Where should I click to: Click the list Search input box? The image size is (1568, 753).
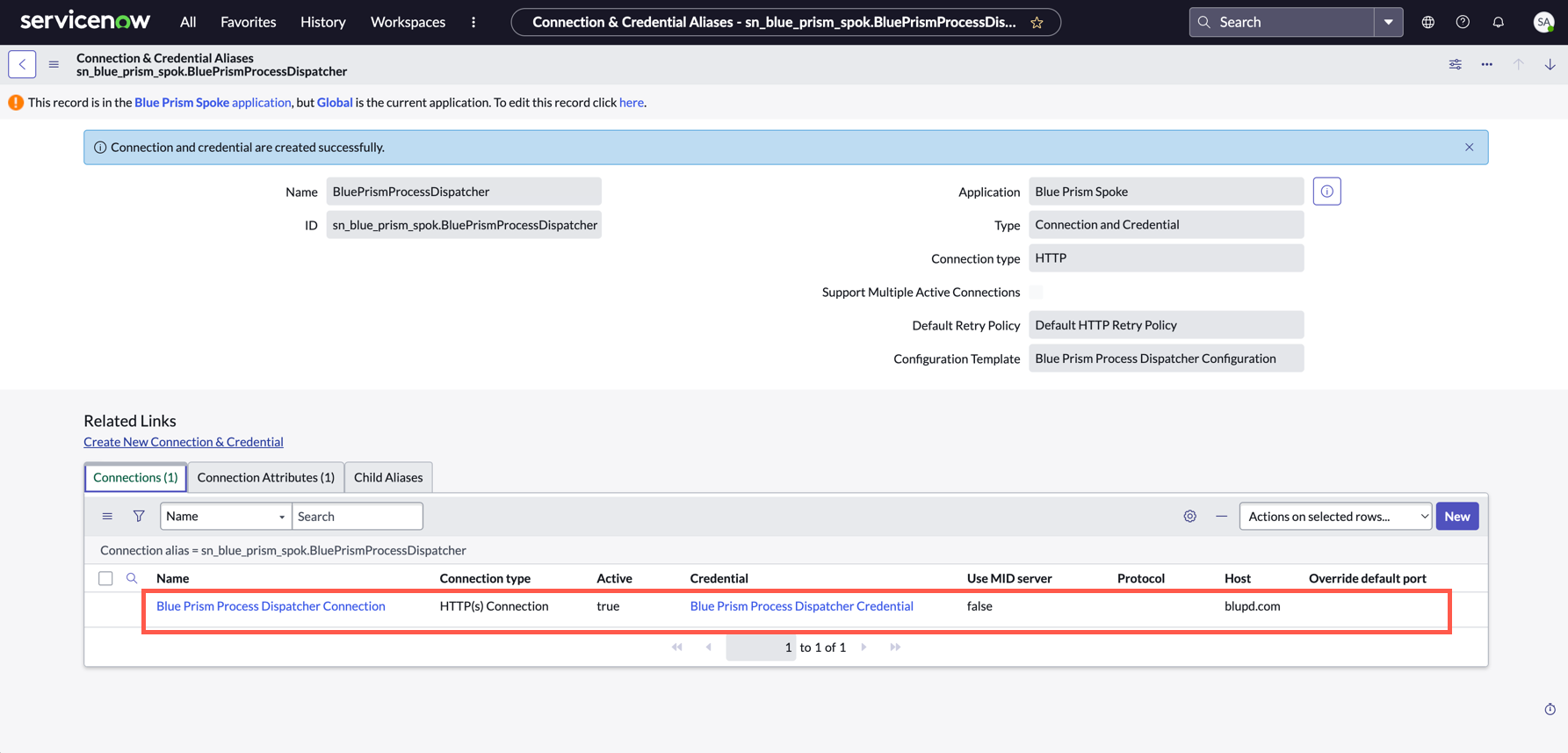[x=358, y=517]
